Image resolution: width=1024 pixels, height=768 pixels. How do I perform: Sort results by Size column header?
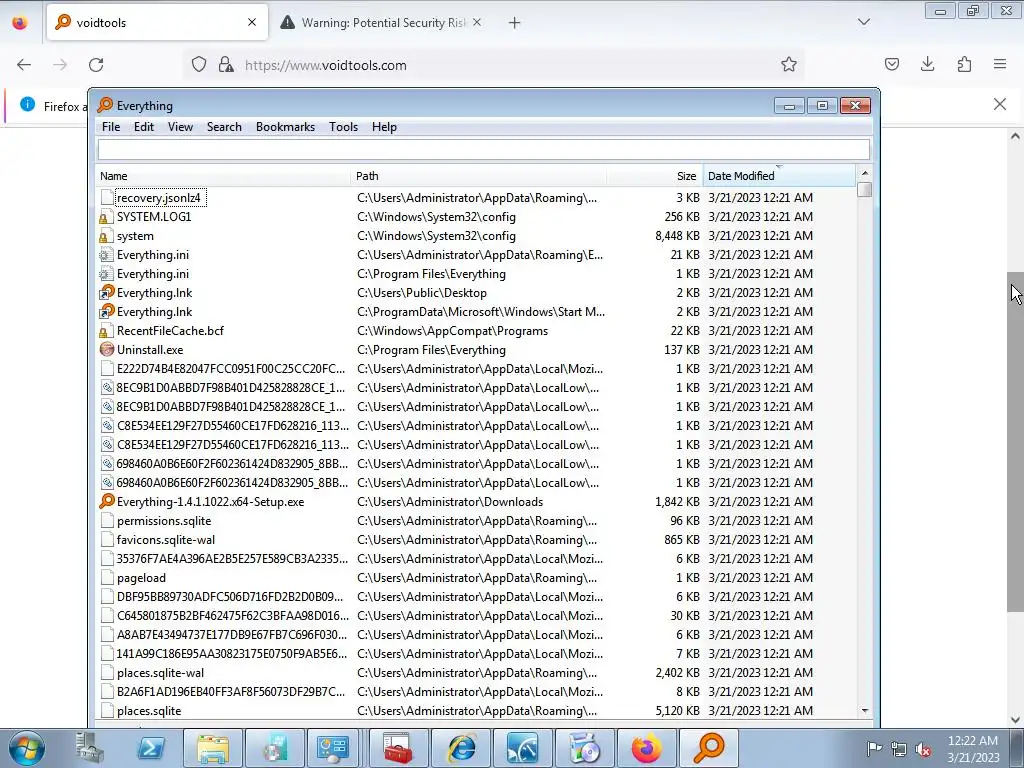(x=654, y=176)
